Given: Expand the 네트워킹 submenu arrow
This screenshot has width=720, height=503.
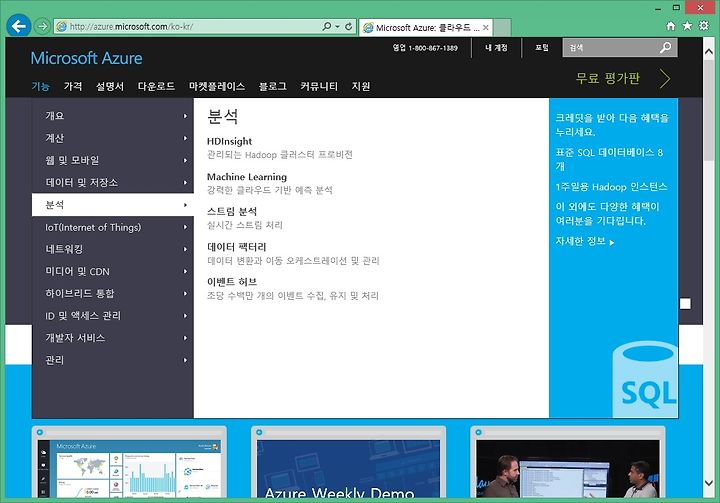Looking at the screenshot, I should [185, 249].
